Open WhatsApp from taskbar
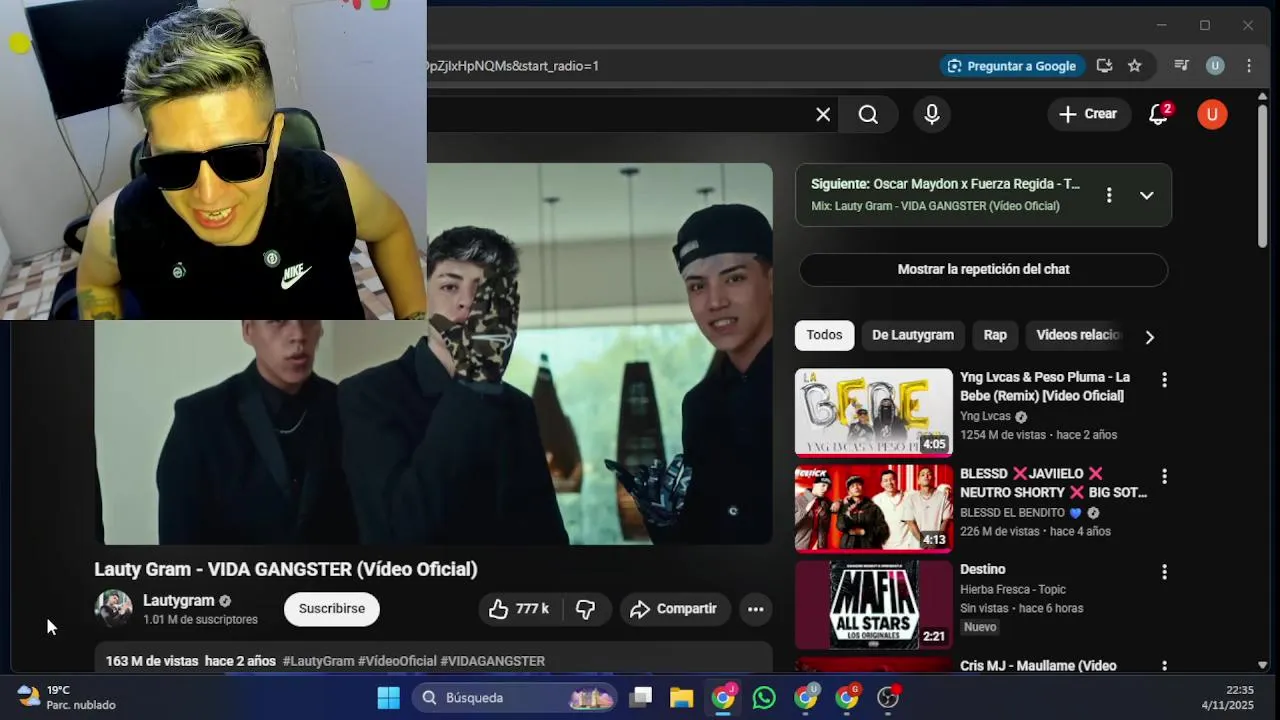The height and width of the screenshot is (720, 1280). (x=764, y=698)
